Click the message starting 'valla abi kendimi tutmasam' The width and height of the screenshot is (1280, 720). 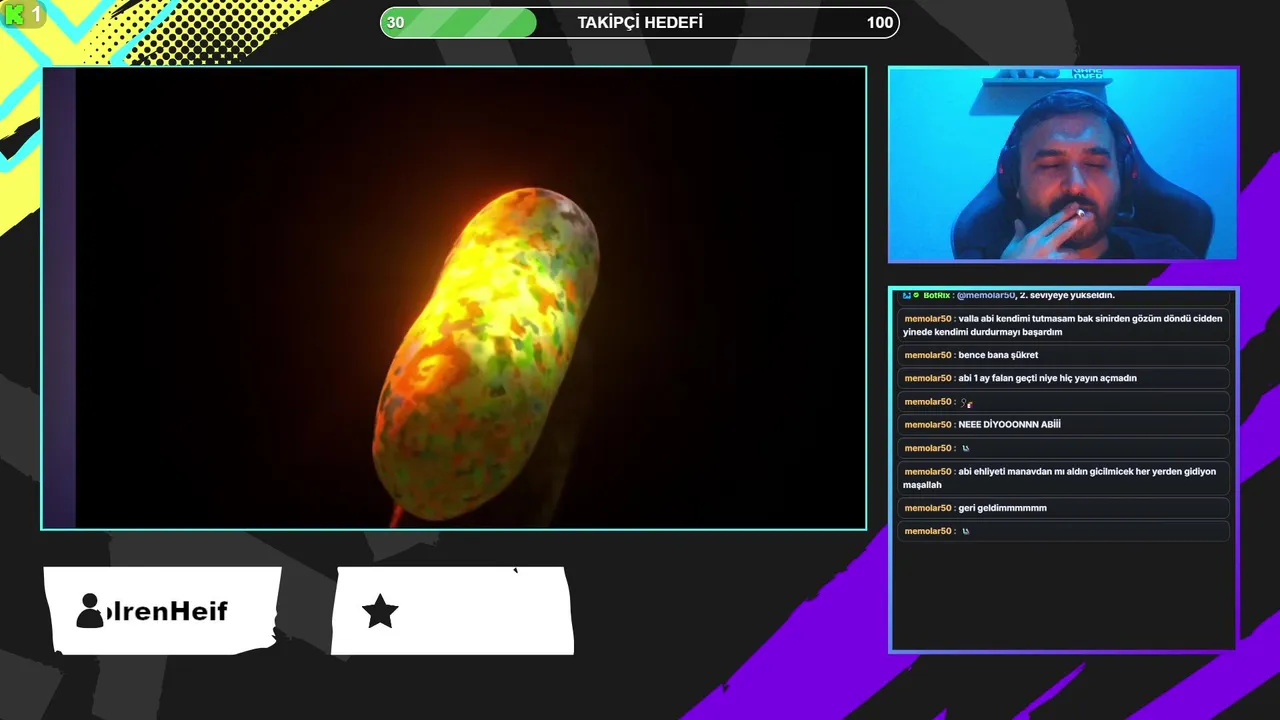point(1062,325)
